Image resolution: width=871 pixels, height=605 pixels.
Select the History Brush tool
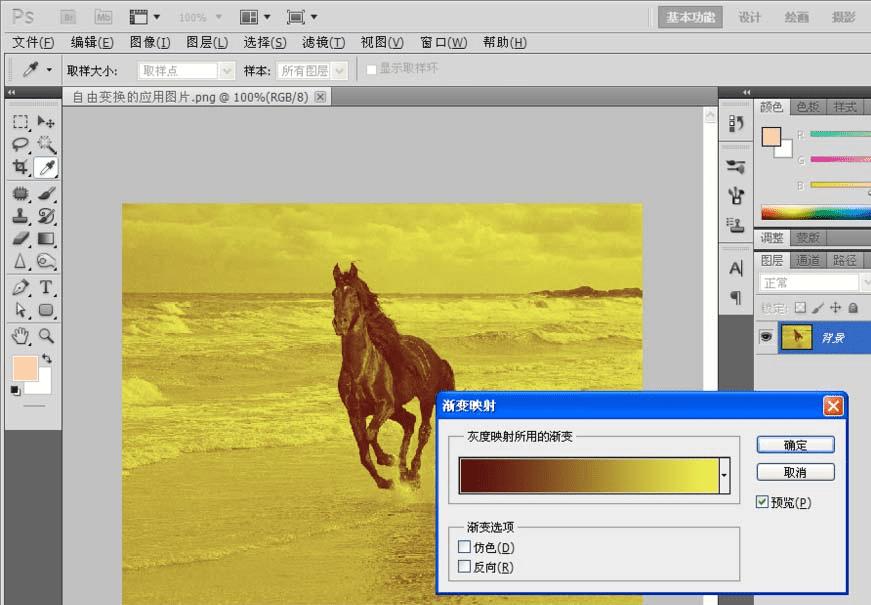click(46, 216)
